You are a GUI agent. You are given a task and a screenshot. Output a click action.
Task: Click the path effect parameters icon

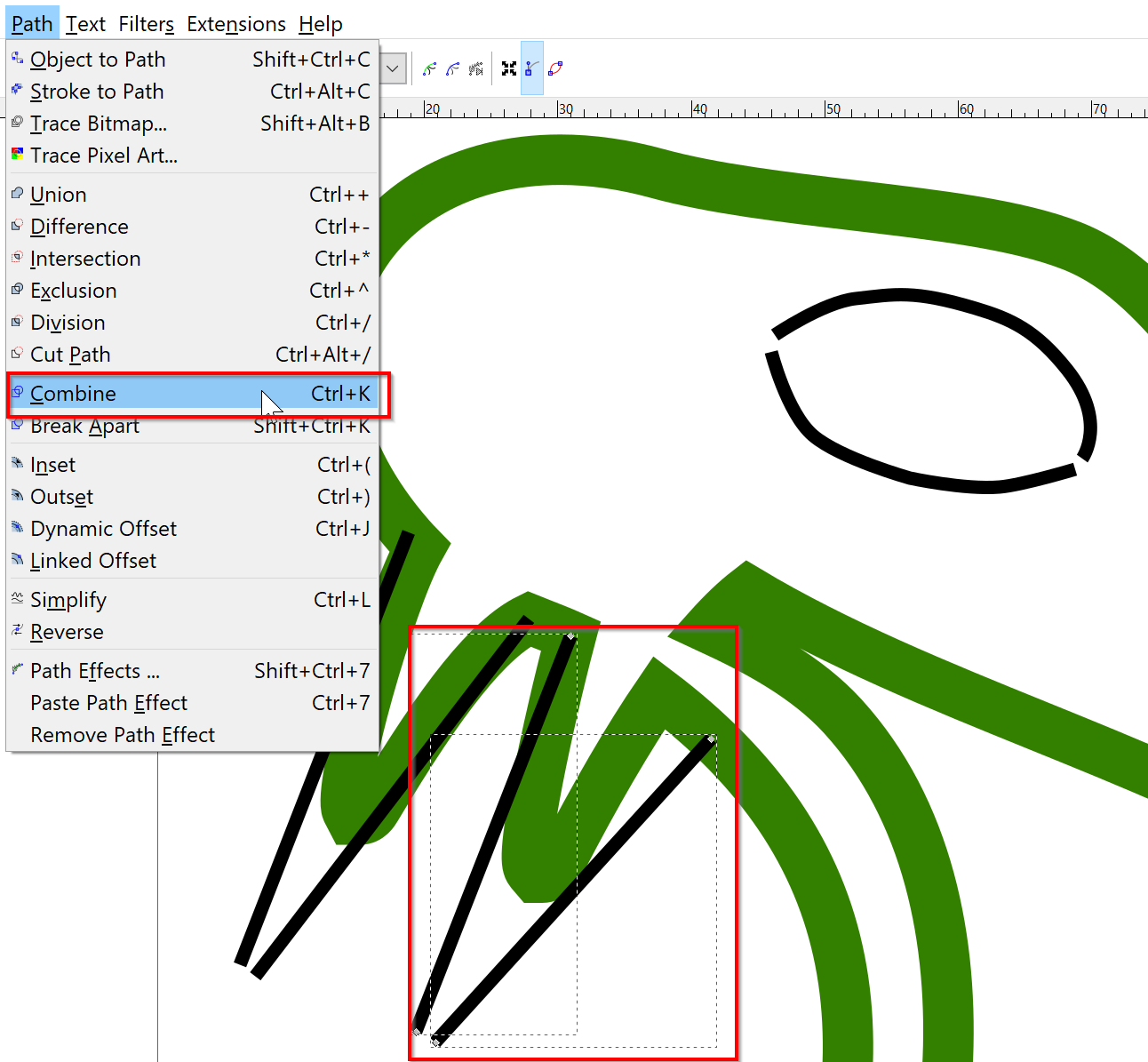click(x=476, y=68)
